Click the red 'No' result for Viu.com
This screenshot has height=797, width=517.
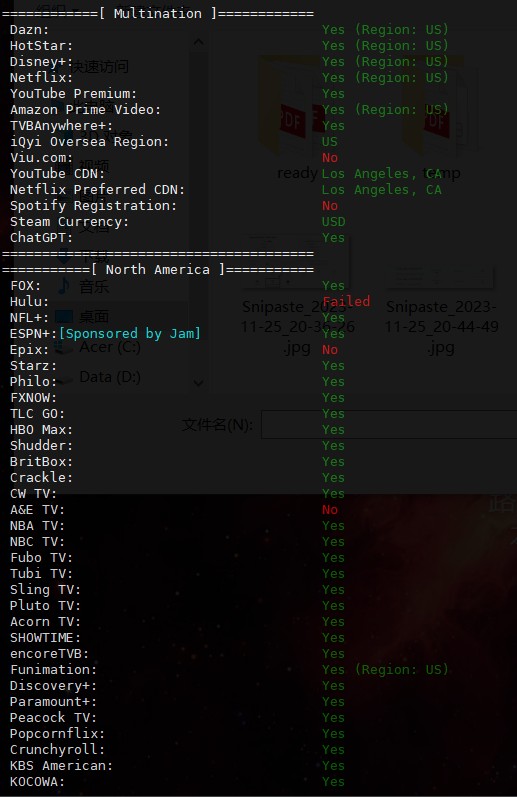click(329, 158)
